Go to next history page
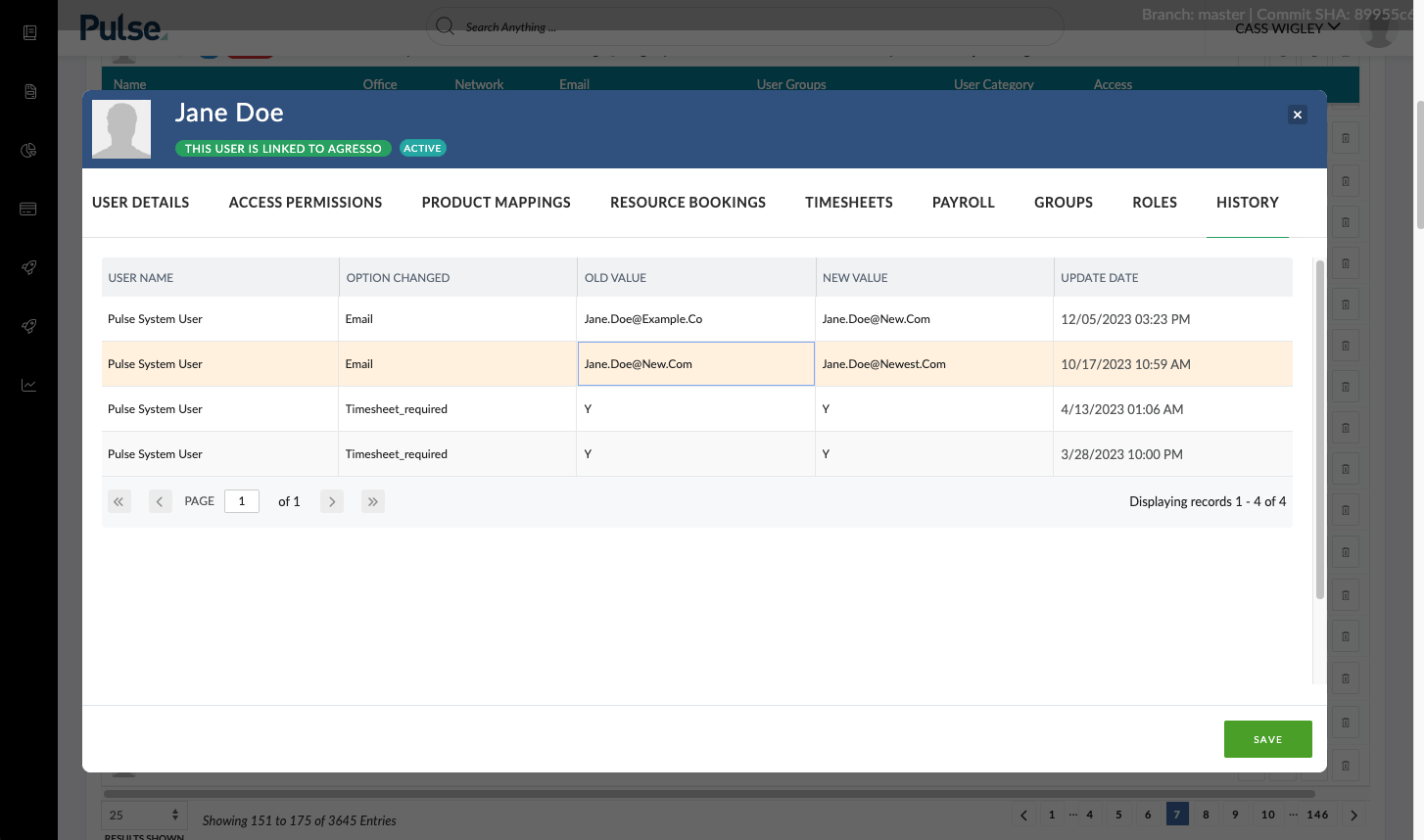Viewport: 1424px width, 840px height. click(x=332, y=501)
